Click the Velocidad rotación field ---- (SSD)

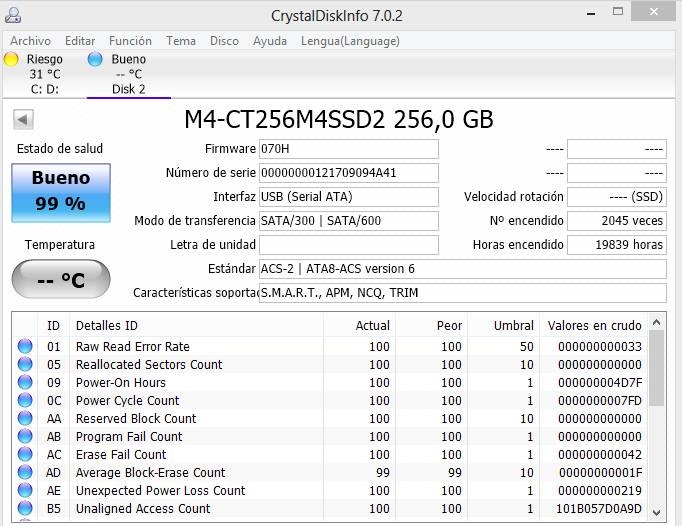click(617, 197)
